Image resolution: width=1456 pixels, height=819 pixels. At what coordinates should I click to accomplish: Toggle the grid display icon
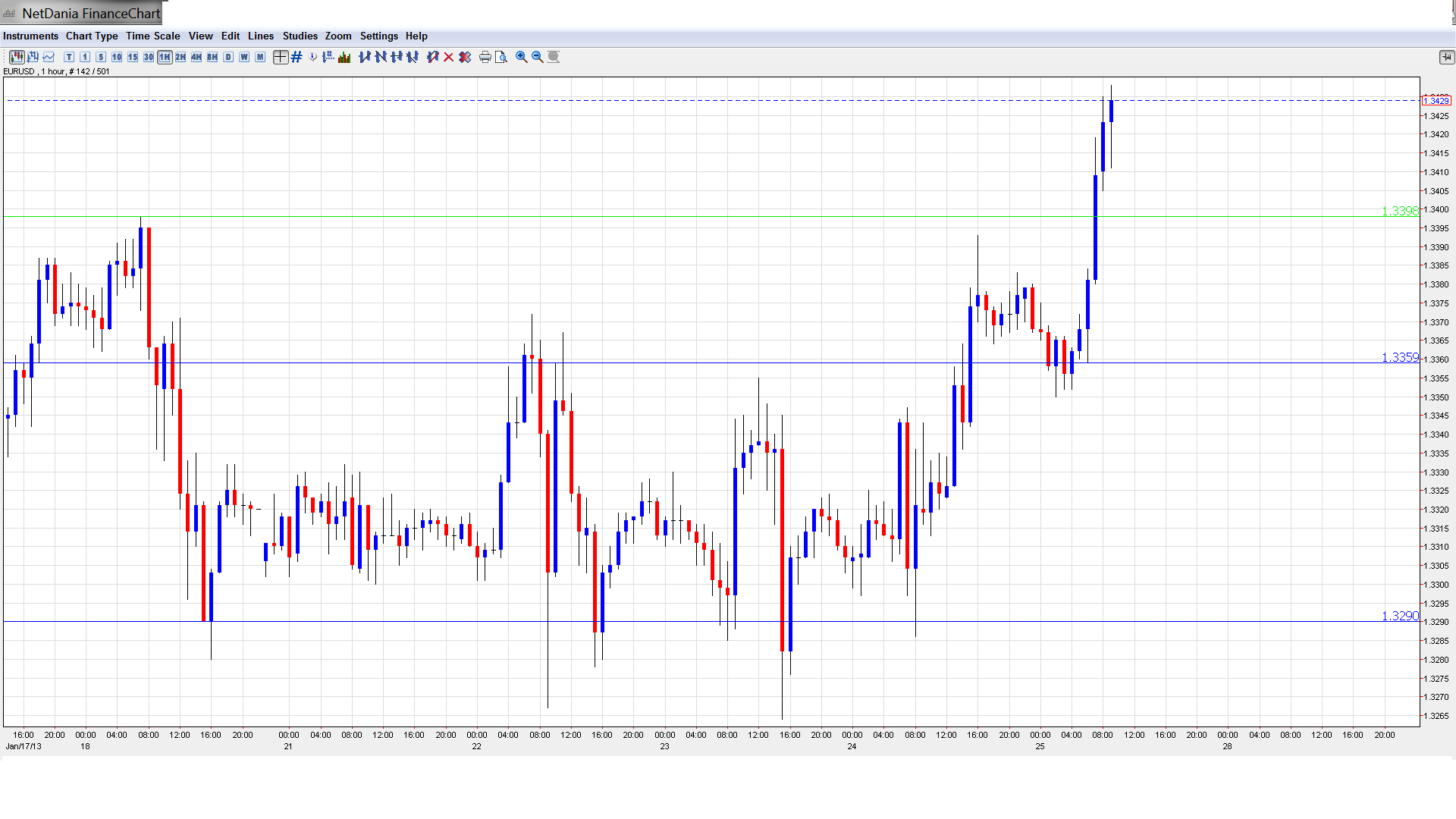coord(297,57)
